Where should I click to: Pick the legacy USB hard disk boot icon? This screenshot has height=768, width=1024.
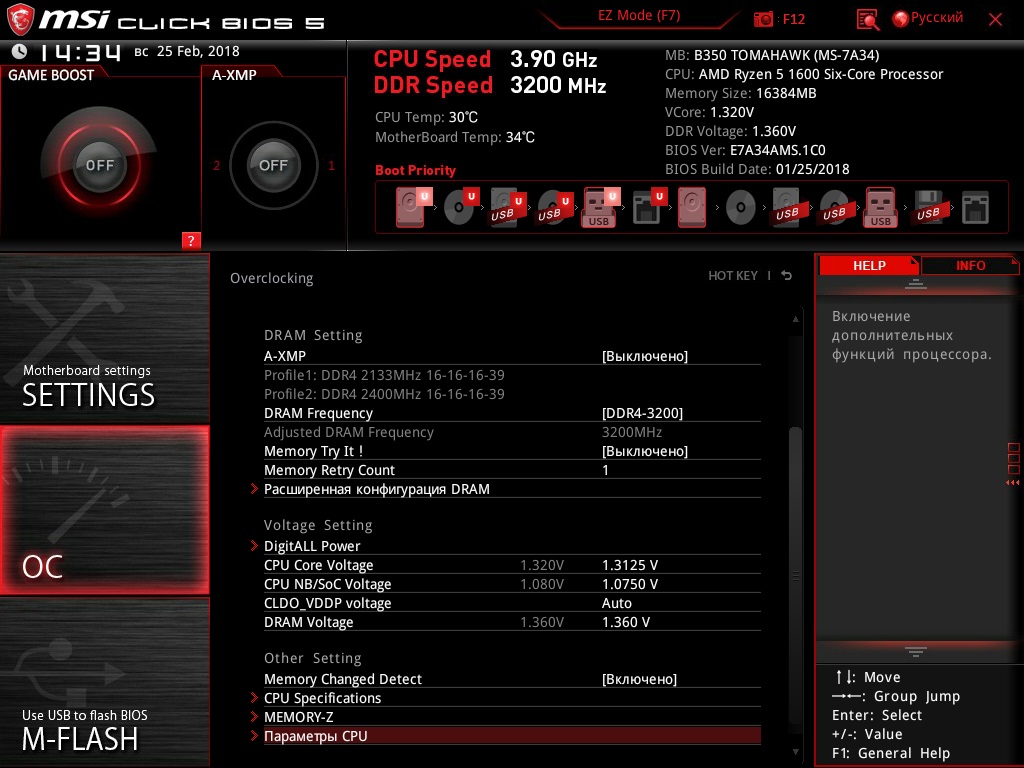click(x=787, y=208)
